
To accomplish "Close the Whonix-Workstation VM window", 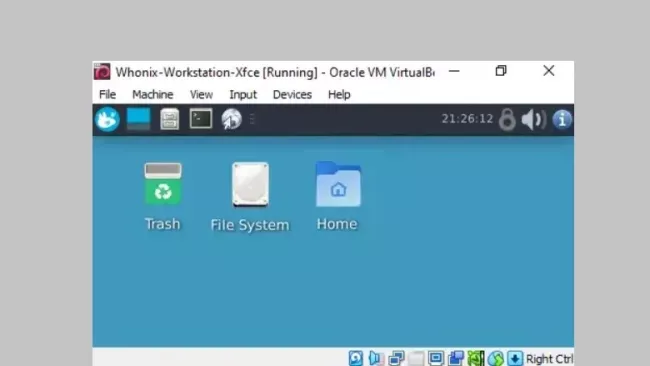I will click(548, 71).
